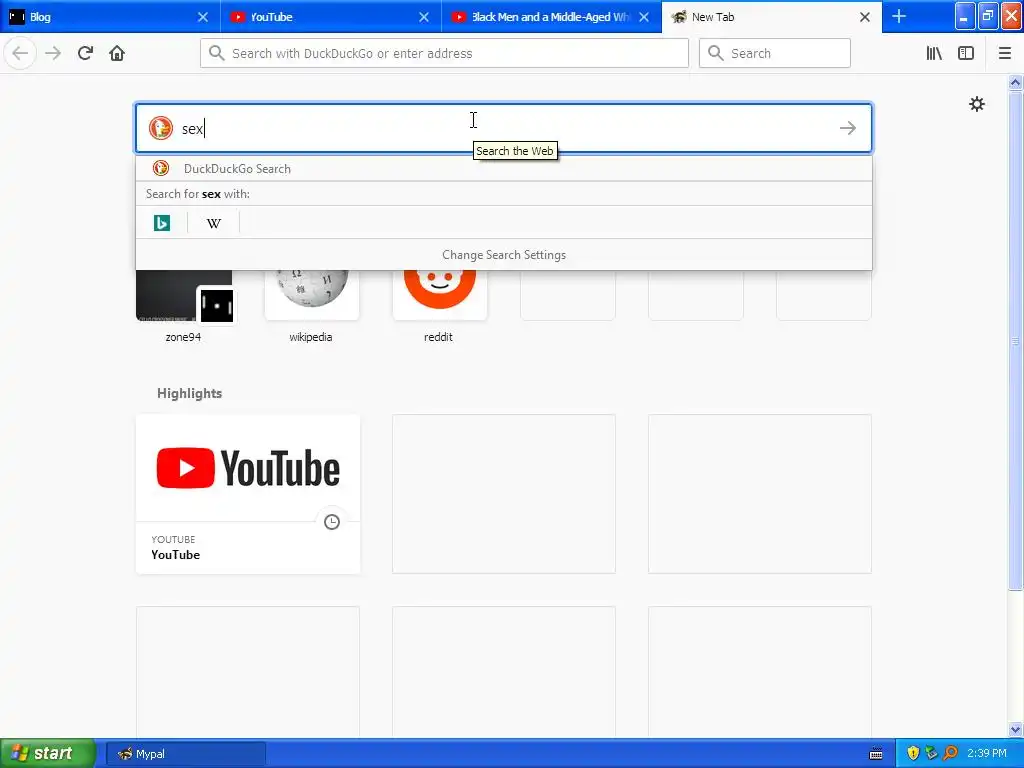
Task: Open the YouTube highlight card
Action: (x=248, y=494)
